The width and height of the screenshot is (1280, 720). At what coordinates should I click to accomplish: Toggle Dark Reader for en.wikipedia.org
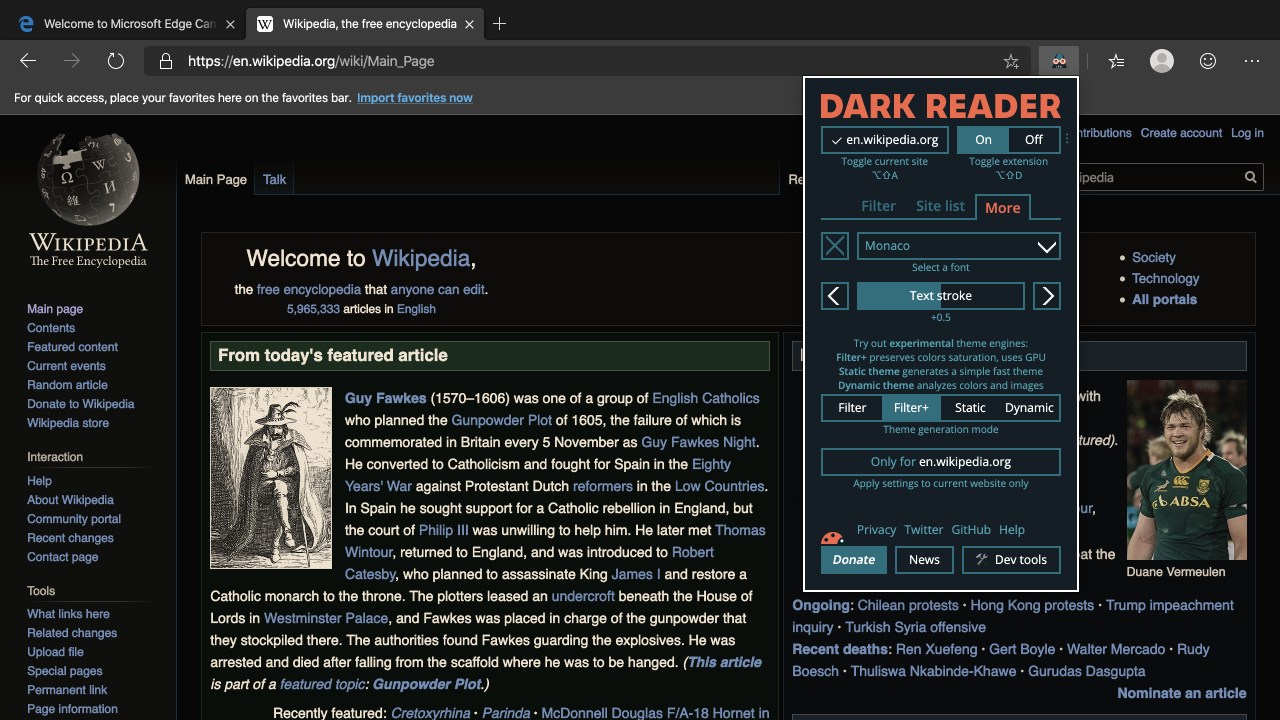(x=885, y=140)
